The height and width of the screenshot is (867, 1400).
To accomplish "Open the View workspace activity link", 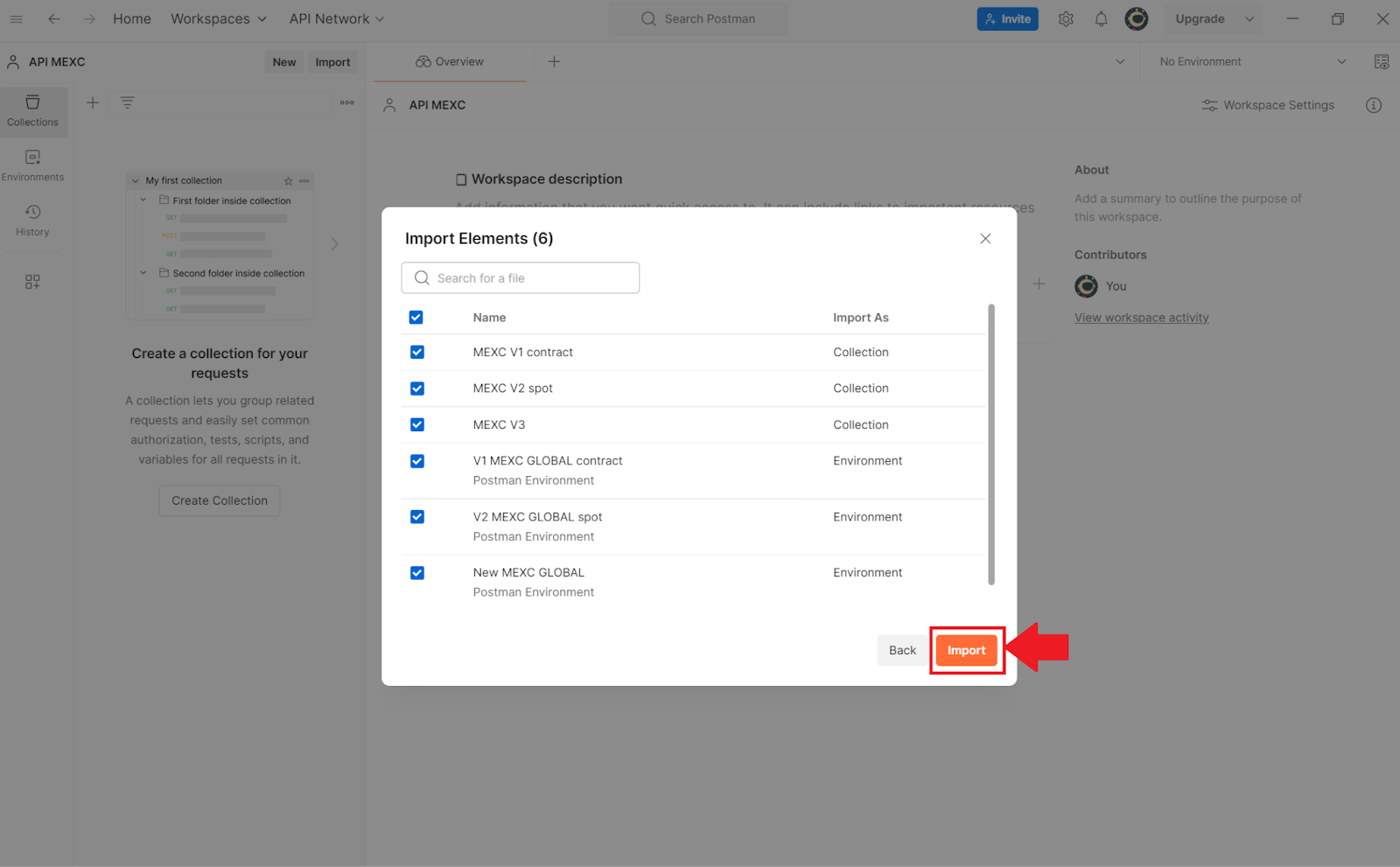I will (x=1141, y=318).
